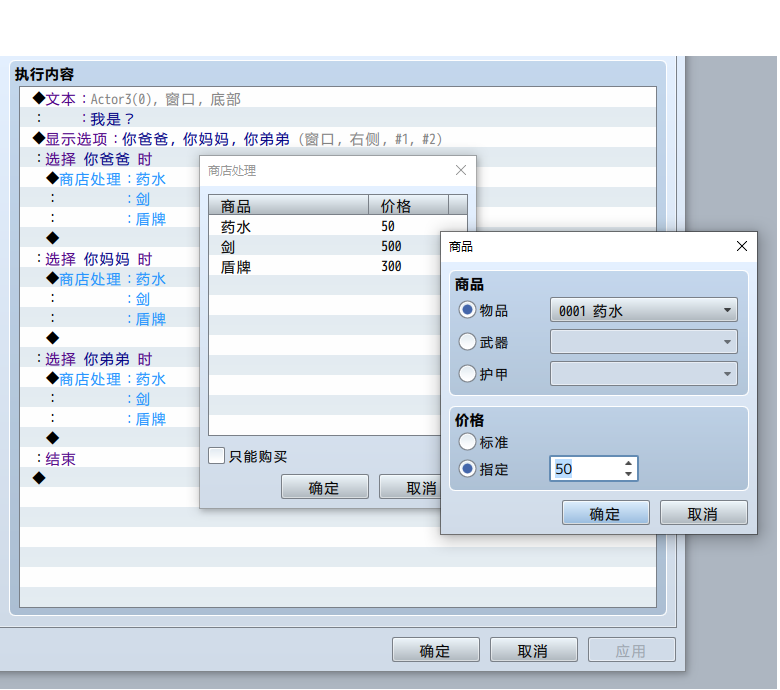This screenshot has width=780, height=690.
Task: Click 应用 in the event editor window
Action: pos(632,650)
